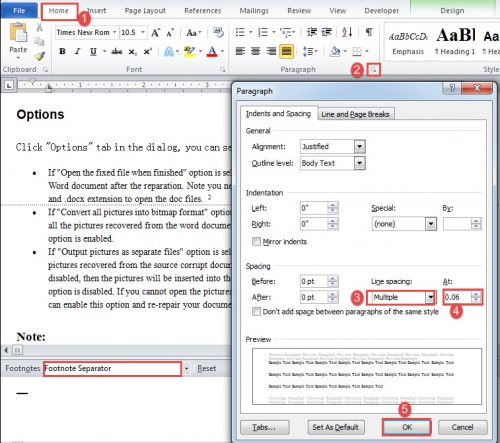500x443 pixels.
Task: Decrease paragraph indent
Action: (312, 32)
